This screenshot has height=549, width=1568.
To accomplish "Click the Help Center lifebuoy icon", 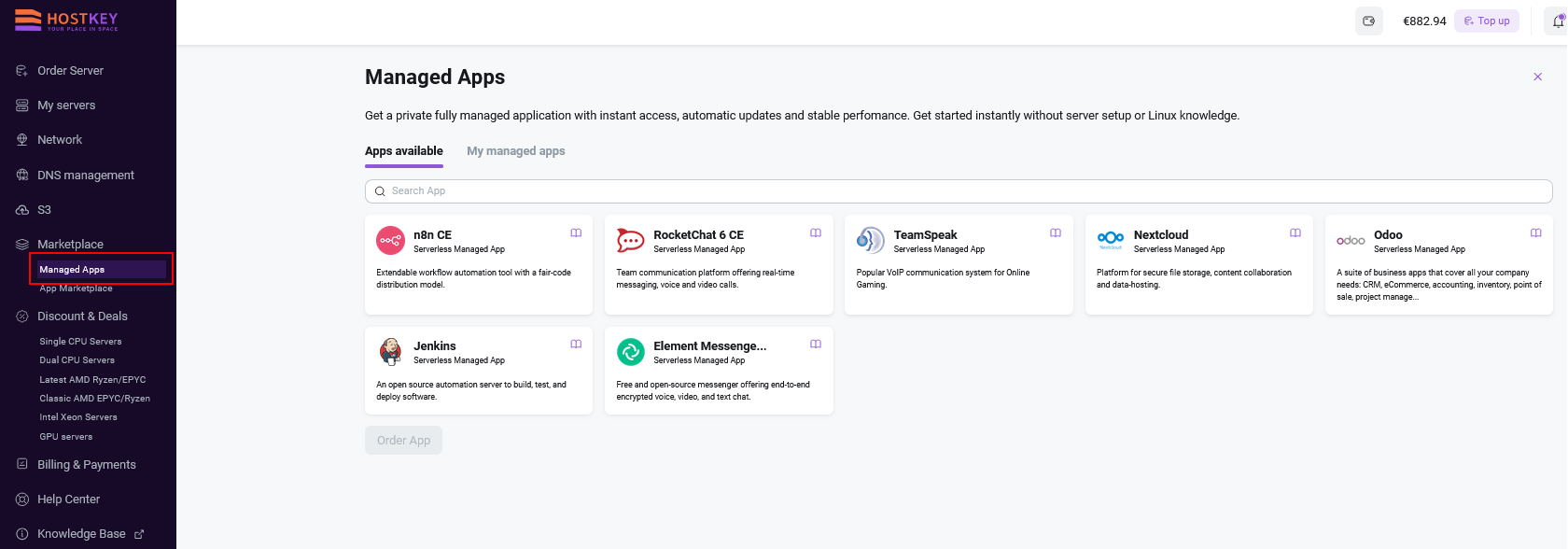I will 22,500.
